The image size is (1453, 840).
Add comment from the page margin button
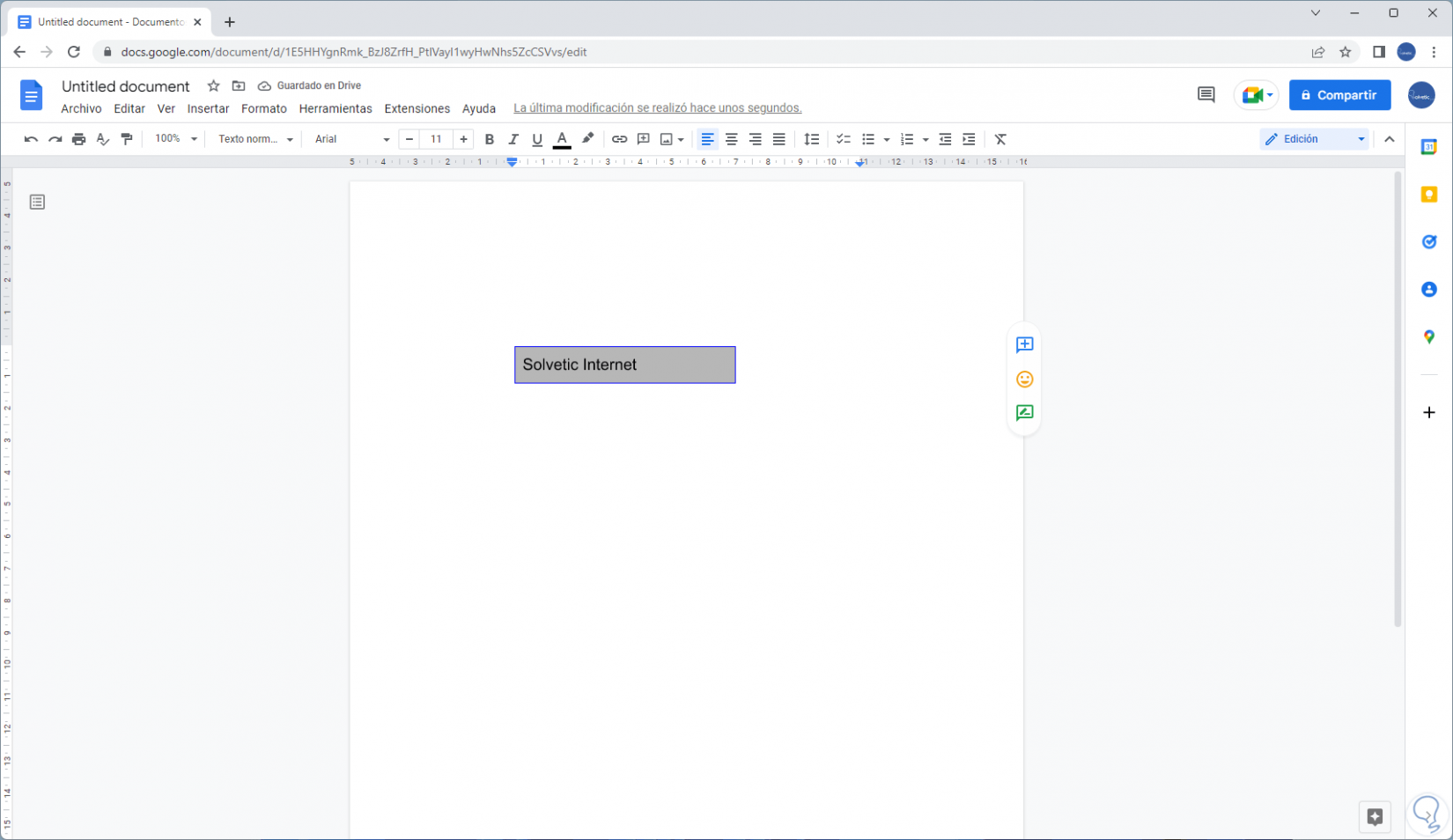click(1024, 345)
